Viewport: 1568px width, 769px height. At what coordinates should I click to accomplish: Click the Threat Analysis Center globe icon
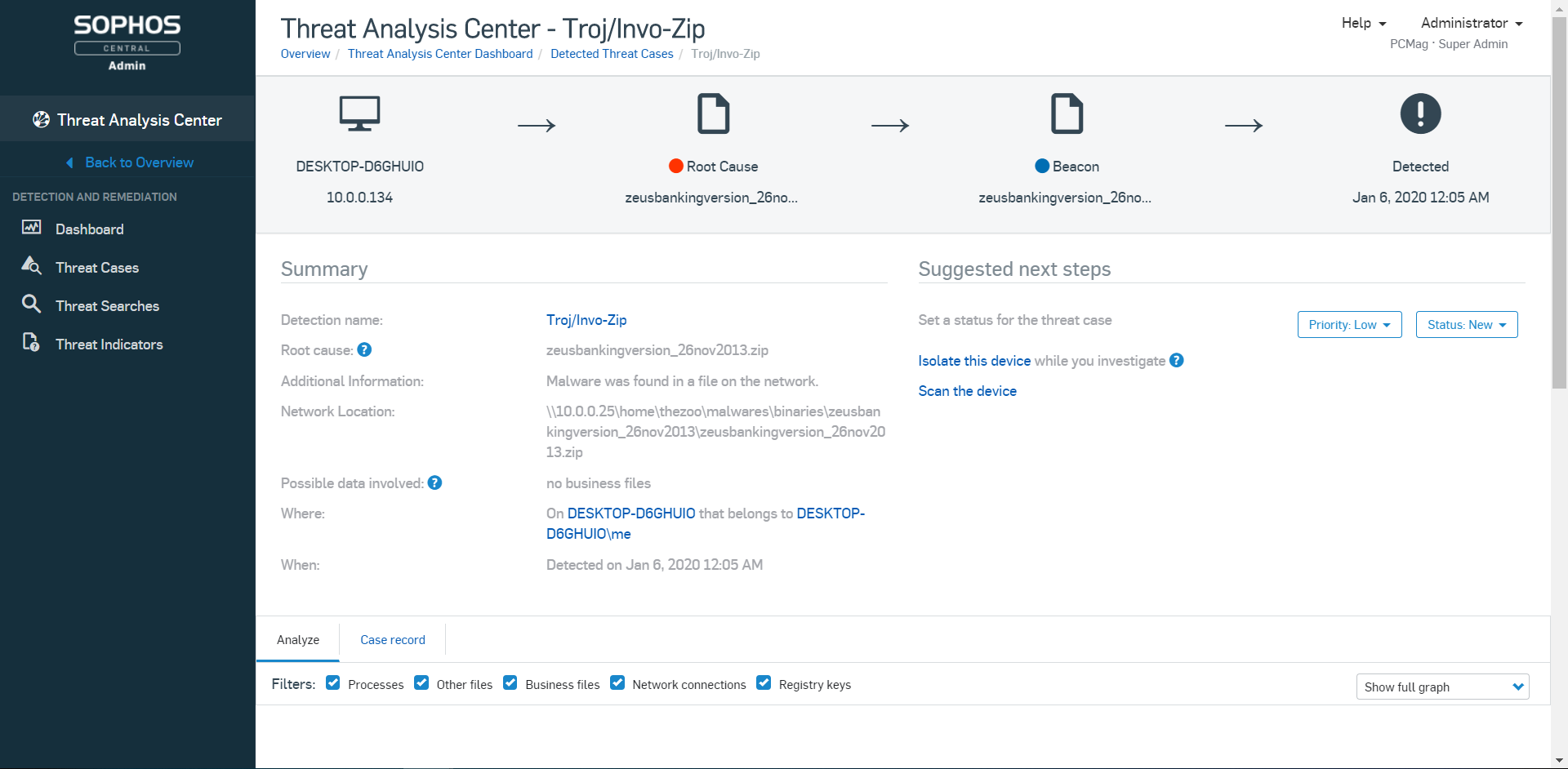pos(41,120)
